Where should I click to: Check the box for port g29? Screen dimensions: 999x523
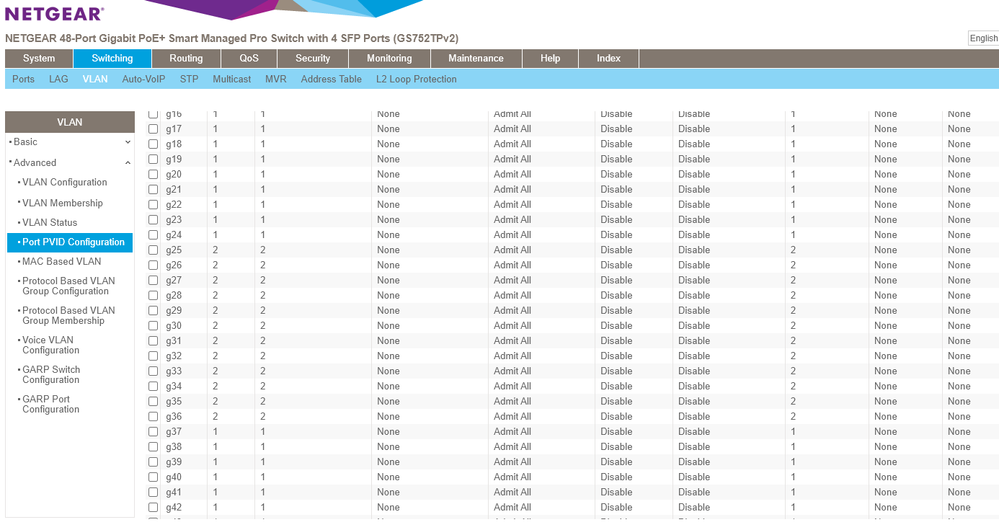click(x=153, y=311)
